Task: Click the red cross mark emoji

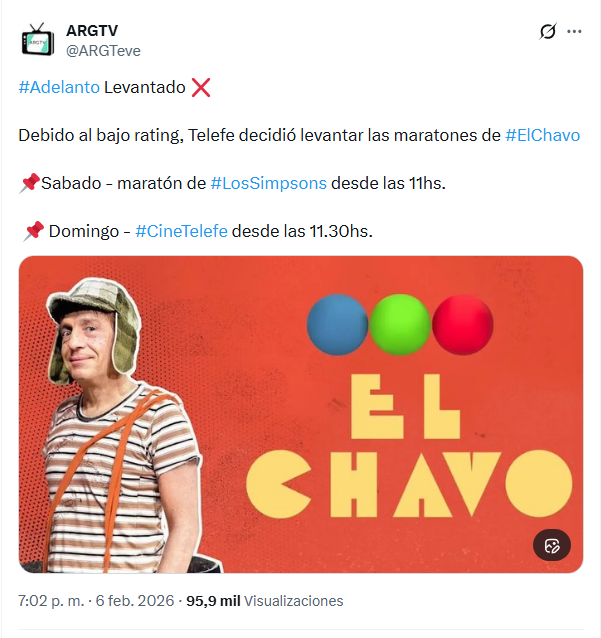Action: [x=201, y=87]
